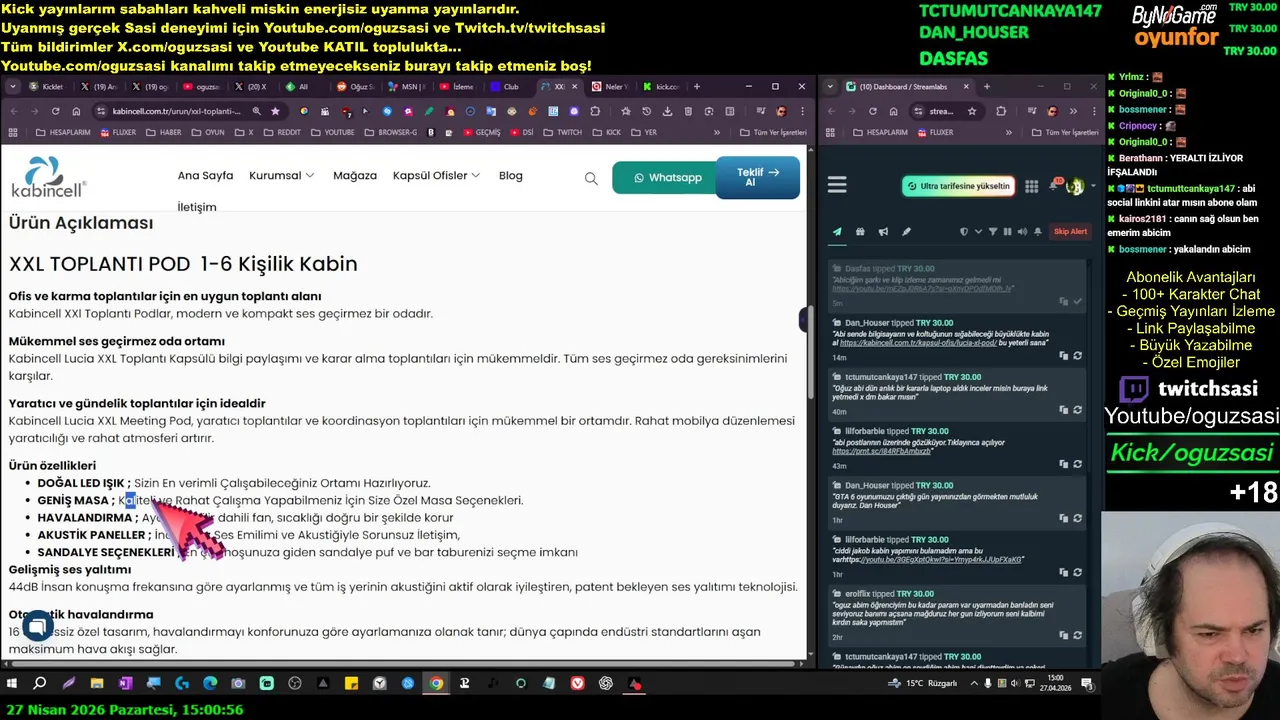Toggle the shield moderation icon in Streamlabs

[964, 232]
